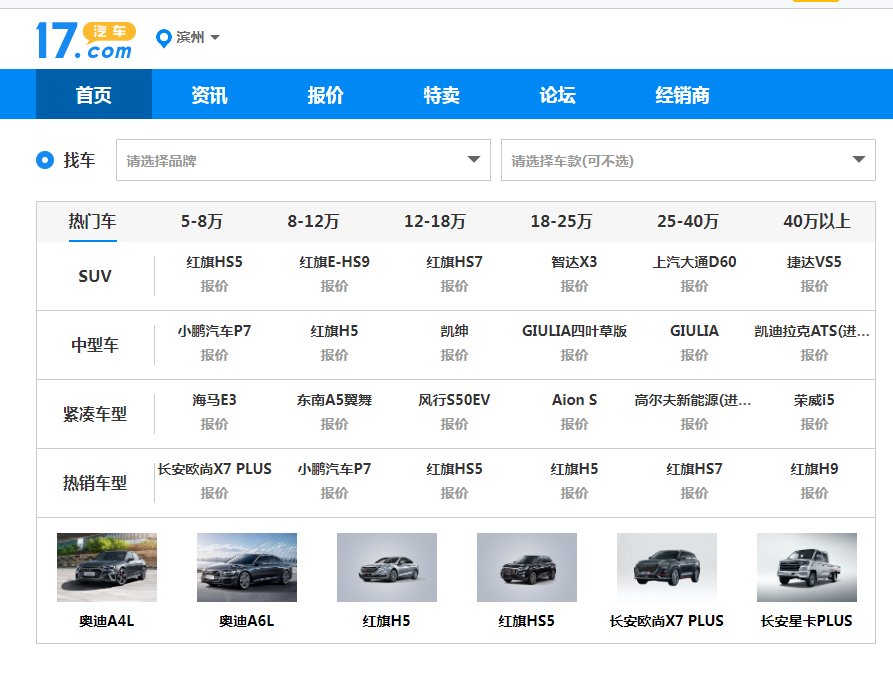The width and height of the screenshot is (893, 683).
Task: Click the 长安星卡PLUS truck thumbnail
Action: 807,567
